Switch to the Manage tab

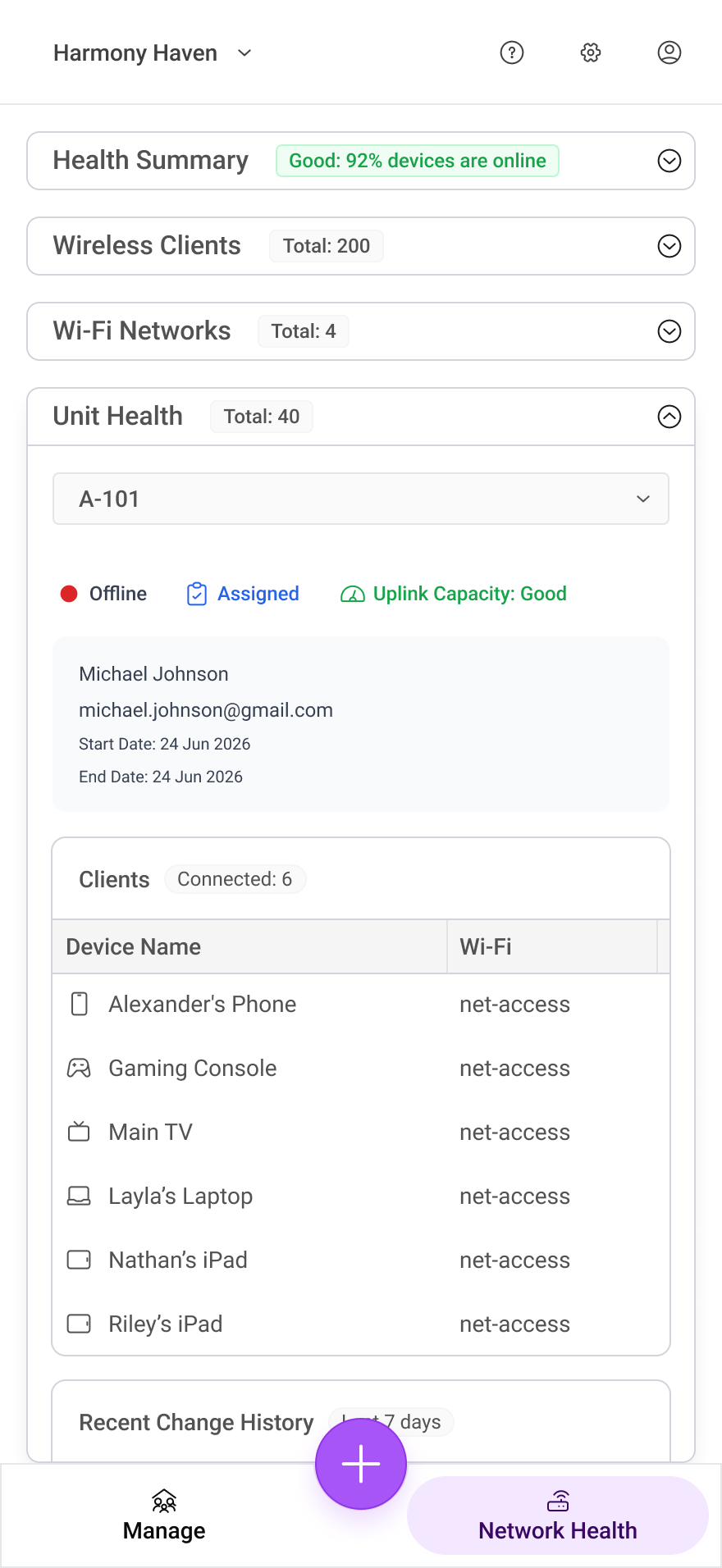click(164, 1516)
